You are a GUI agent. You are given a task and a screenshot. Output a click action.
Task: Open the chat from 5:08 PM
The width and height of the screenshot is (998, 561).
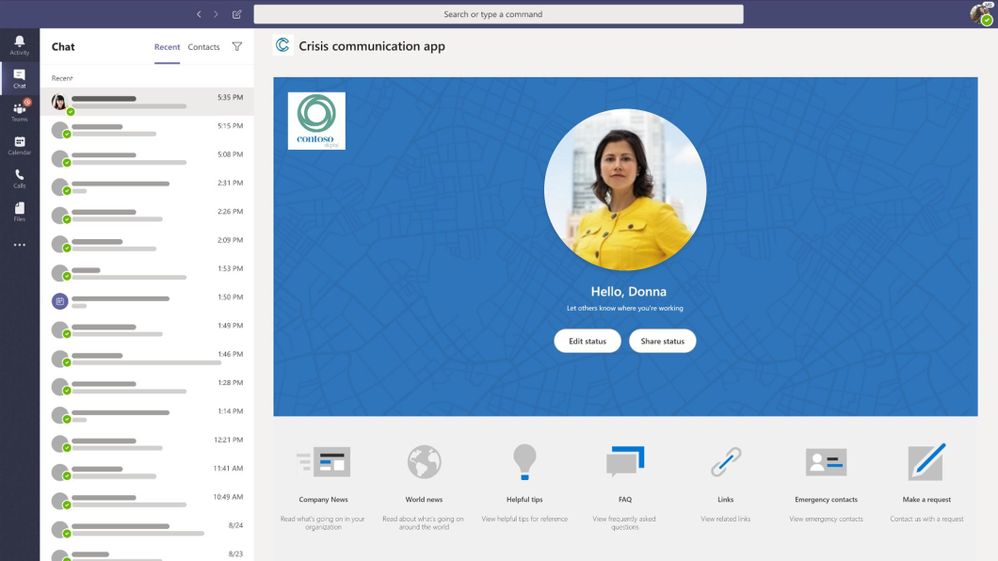pos(147,159)
